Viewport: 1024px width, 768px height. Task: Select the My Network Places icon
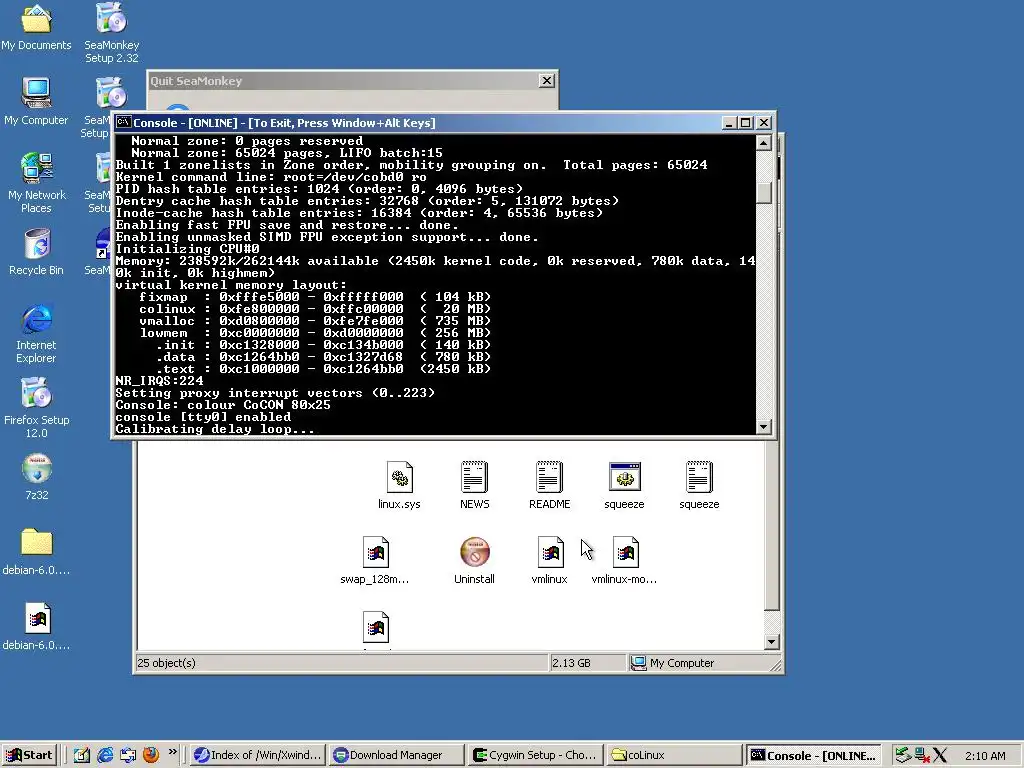tap(37, 183)
